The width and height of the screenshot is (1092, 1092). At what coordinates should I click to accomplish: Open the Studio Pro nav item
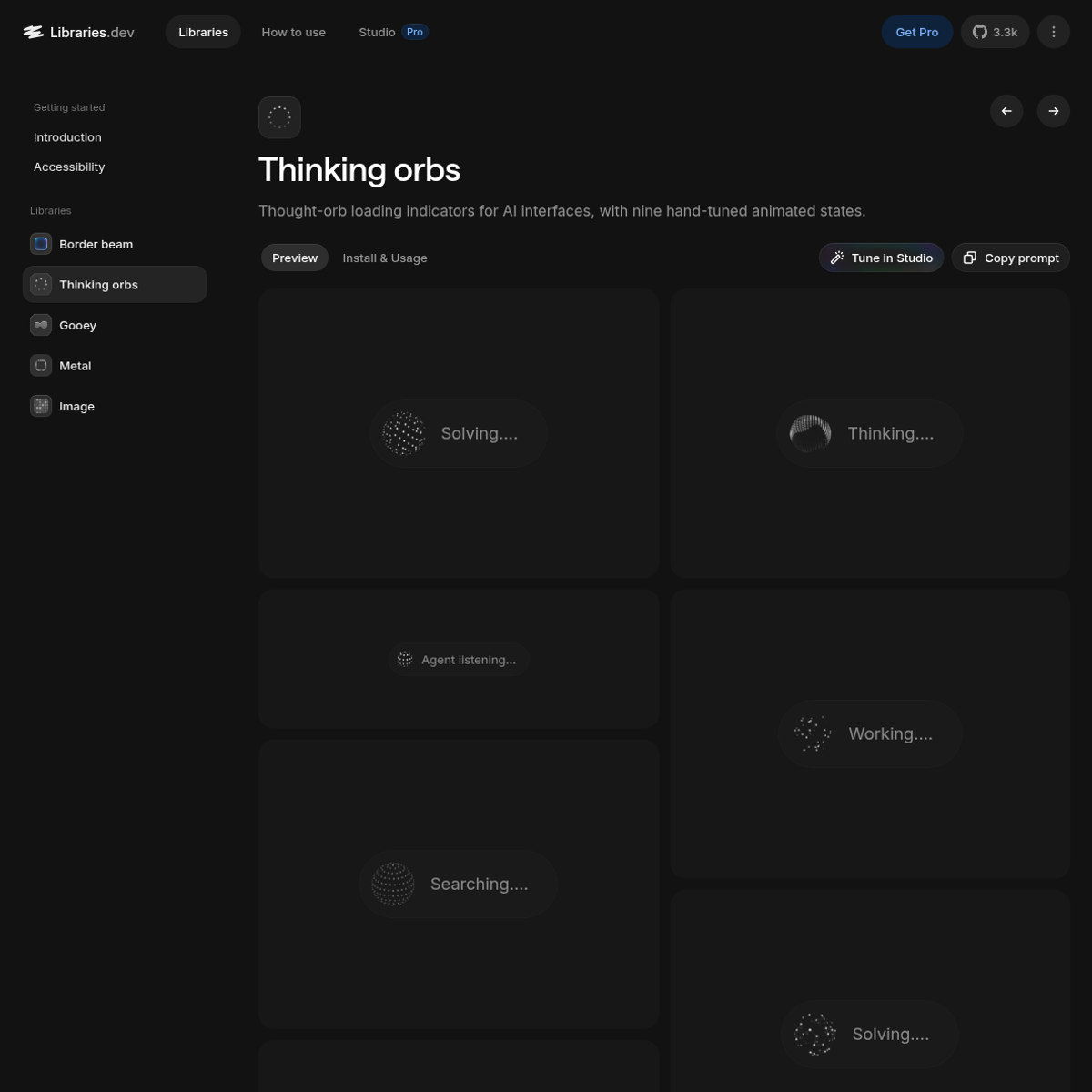(x=393, y=32)
